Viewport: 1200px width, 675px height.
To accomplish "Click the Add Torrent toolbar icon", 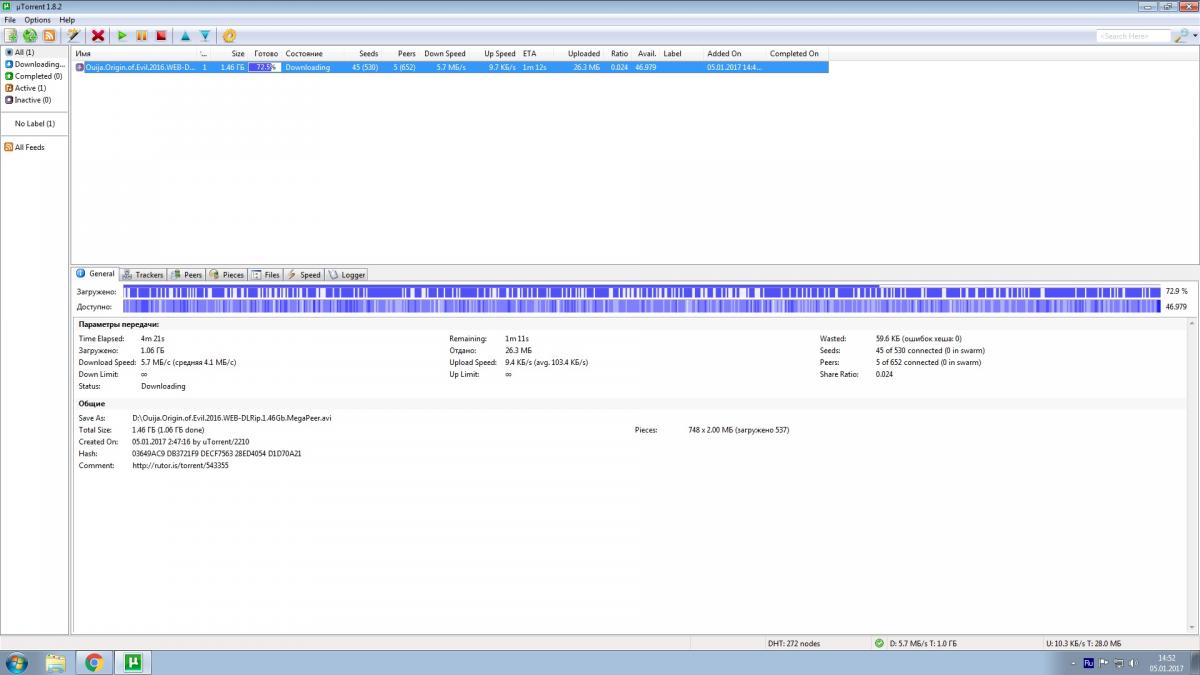I will (11, 36).
